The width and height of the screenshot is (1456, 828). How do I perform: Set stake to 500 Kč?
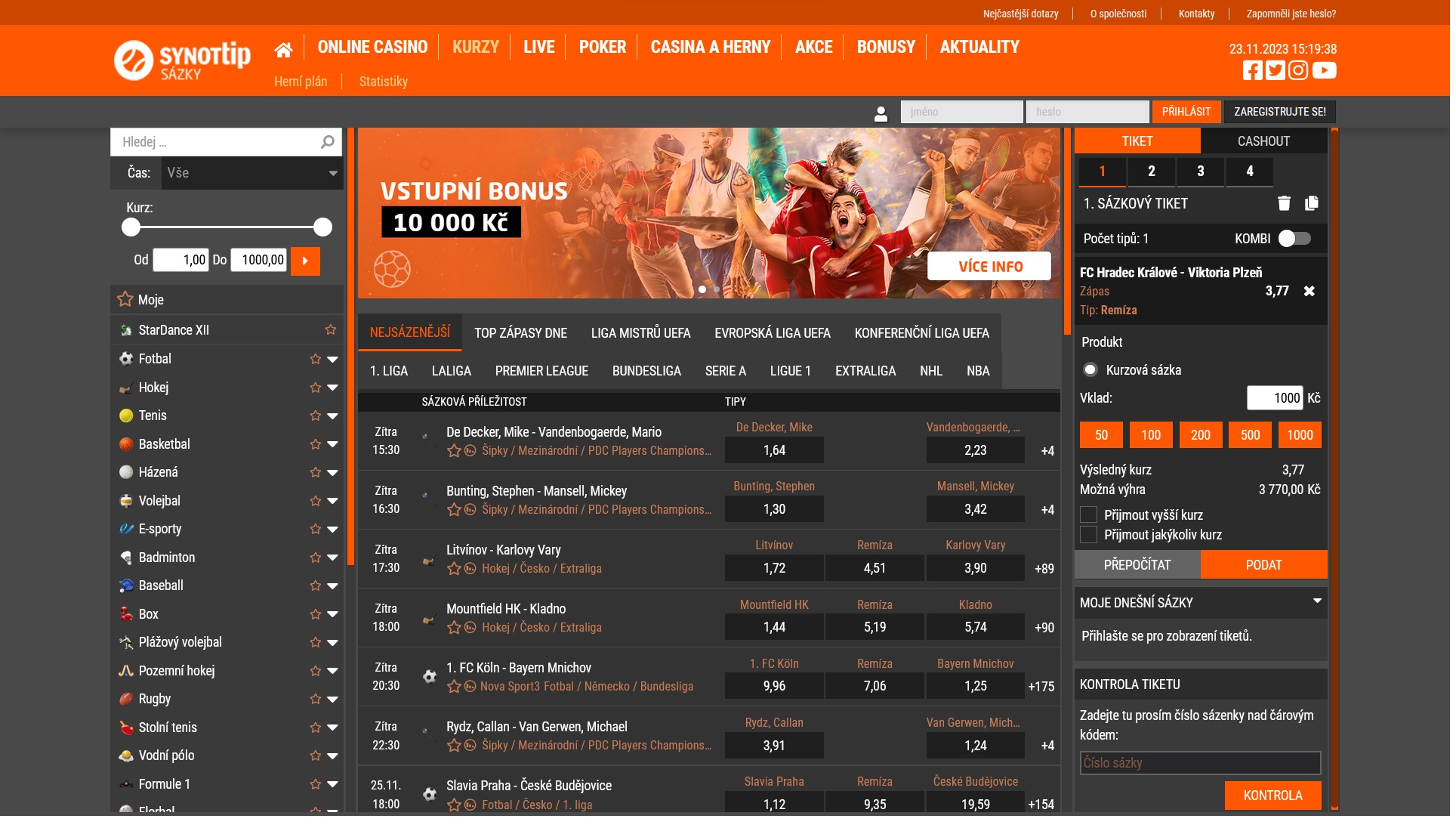(x=1250, y=435)
